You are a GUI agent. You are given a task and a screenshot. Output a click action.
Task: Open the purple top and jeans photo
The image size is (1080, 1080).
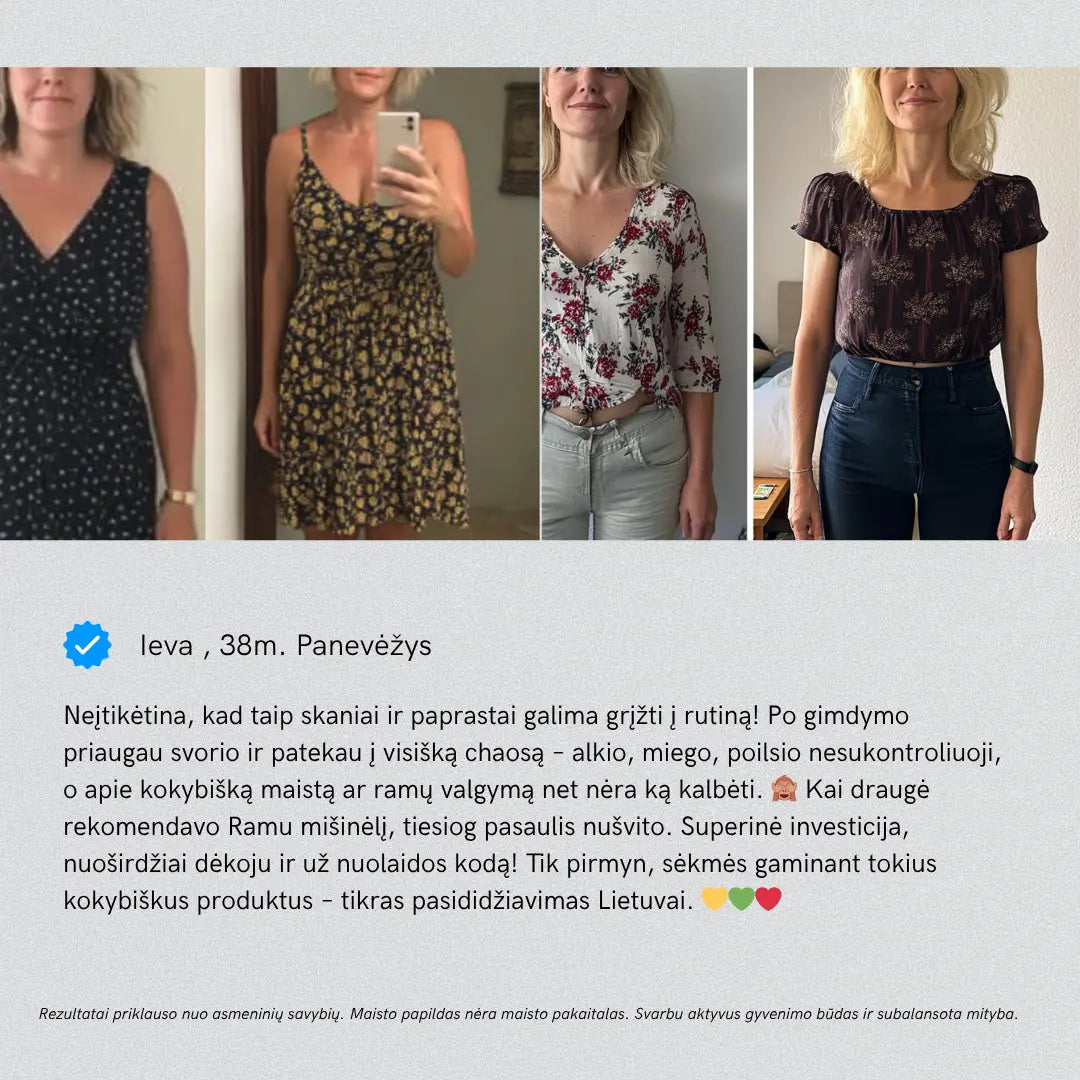pyautogui.click(x=917, y=303)
